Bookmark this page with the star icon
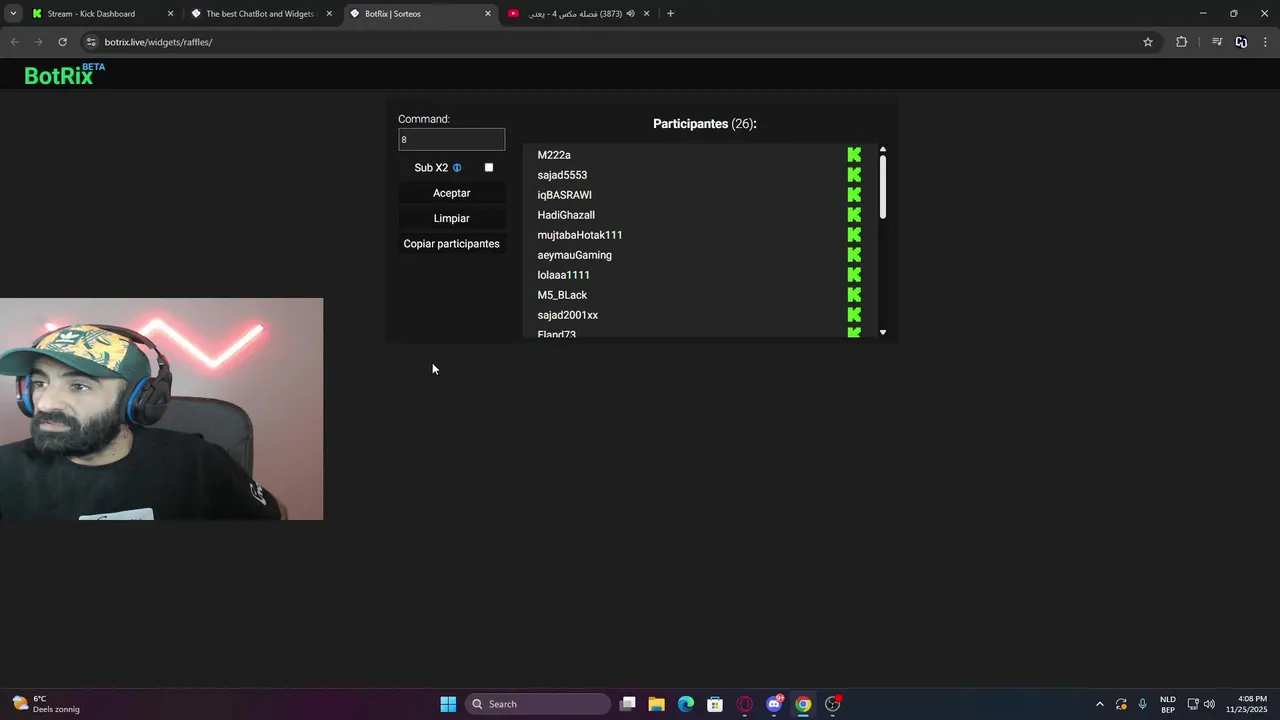This screenshot has width=1280, height=720. point(1148,42)
